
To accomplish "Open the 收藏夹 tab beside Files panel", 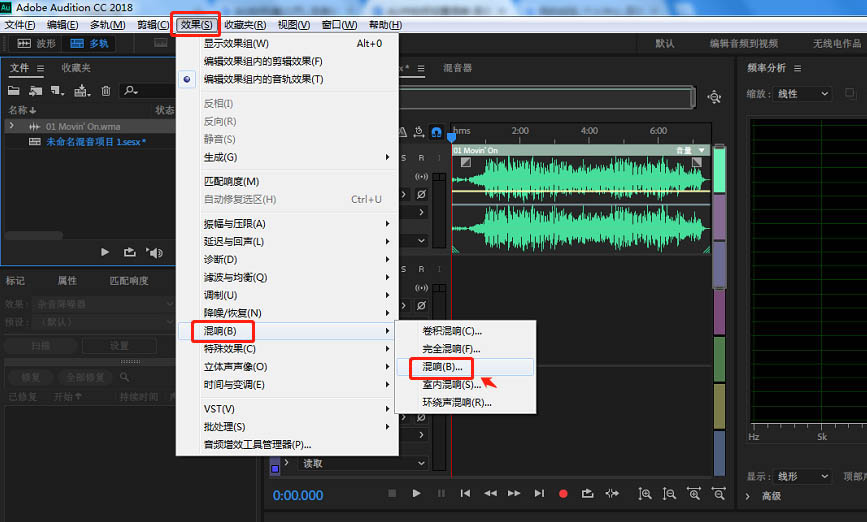I will (x=76, y=68).
